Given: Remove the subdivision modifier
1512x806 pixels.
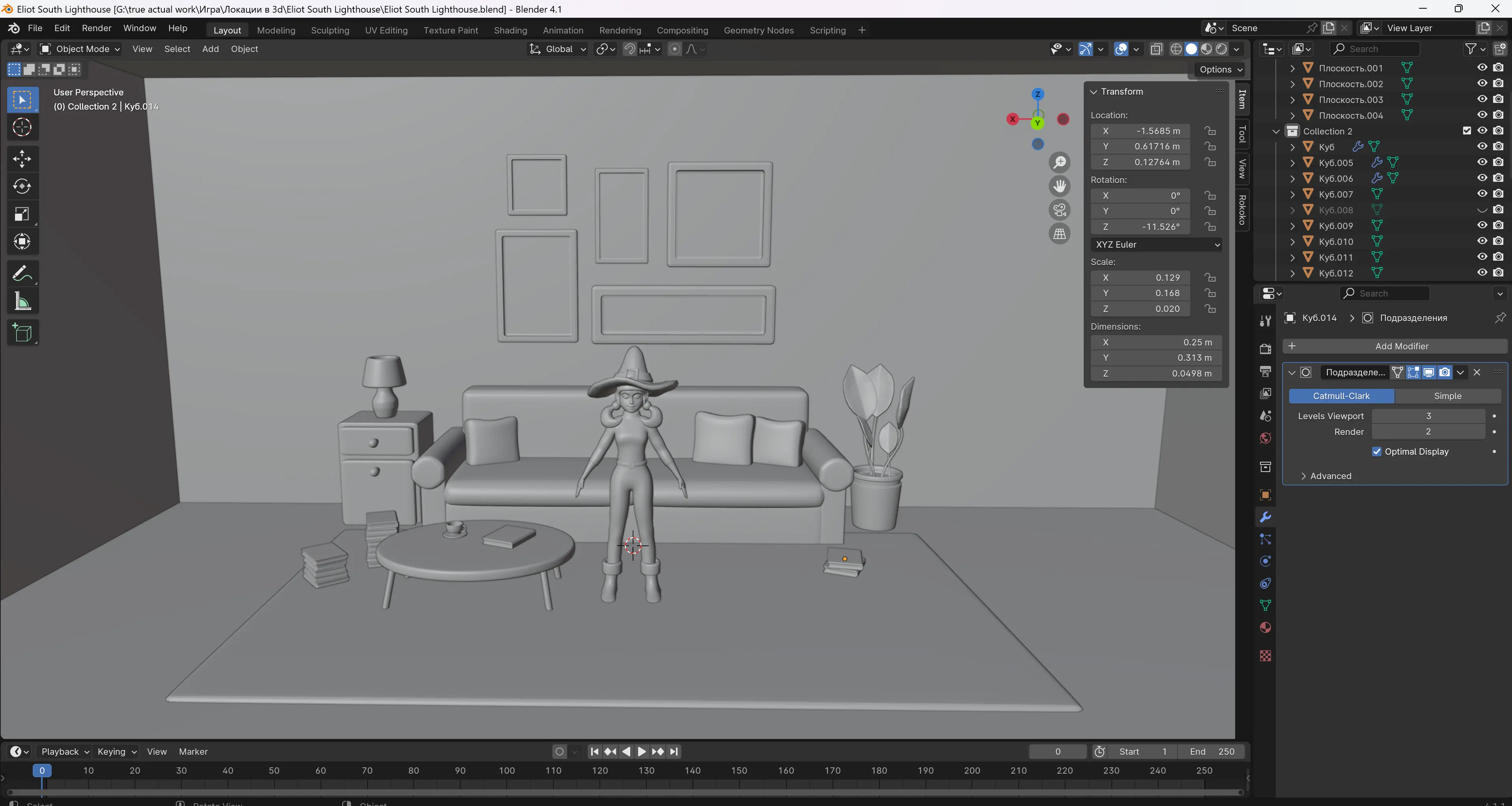Looking at the screenshot, I should (1477, 372).
